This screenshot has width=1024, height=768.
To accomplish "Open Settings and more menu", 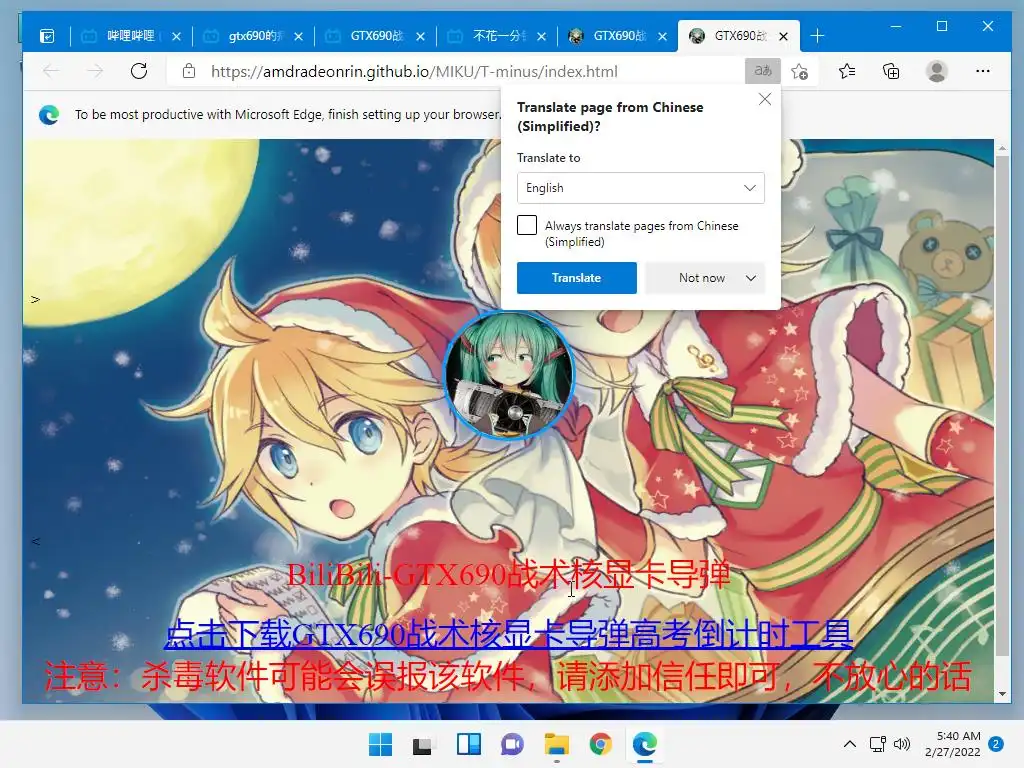I will 983,71.
